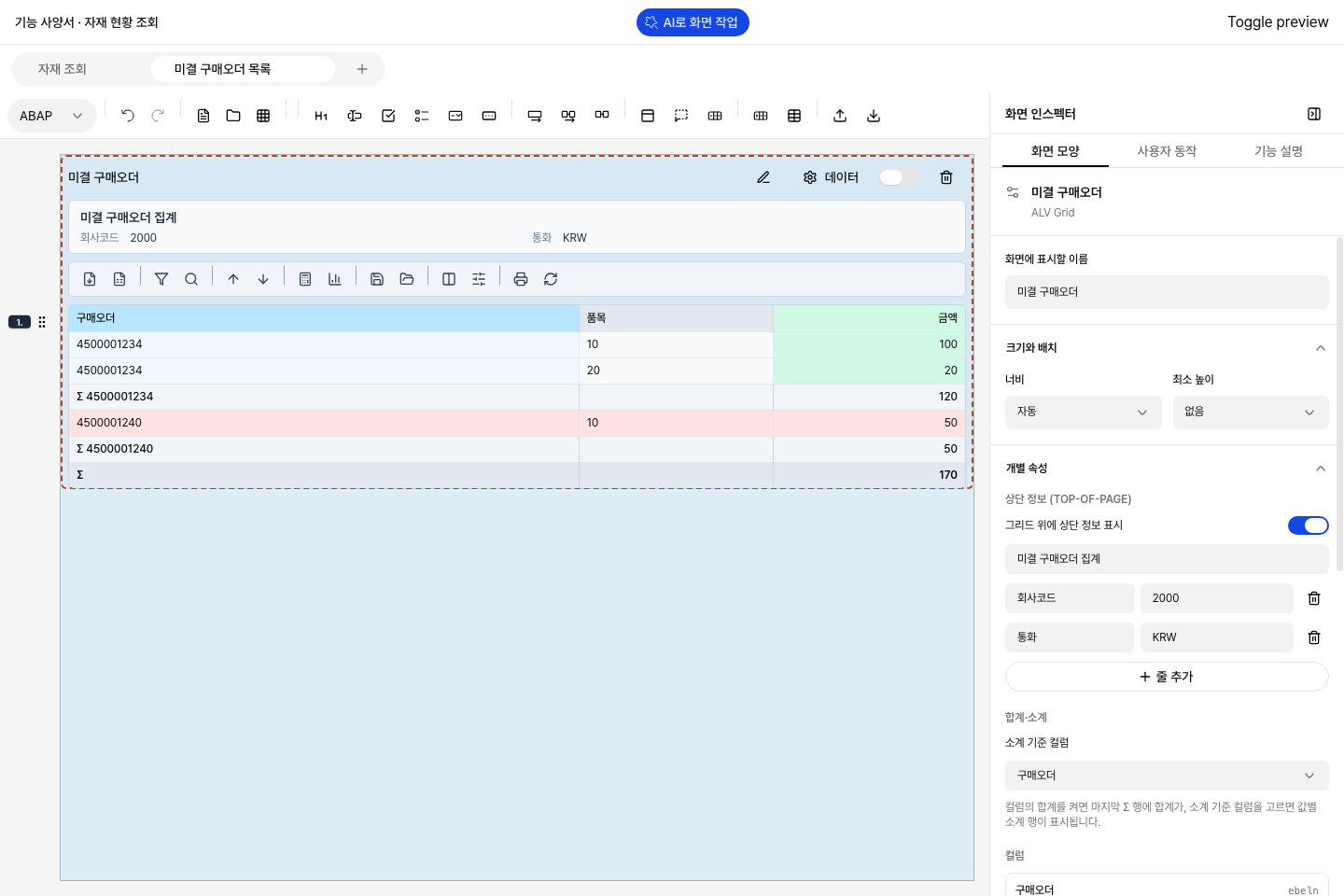Click the 구매오더 column header in the grid
The height and width of the screenshot is (896, 1344).
click(x=324, y=318)
